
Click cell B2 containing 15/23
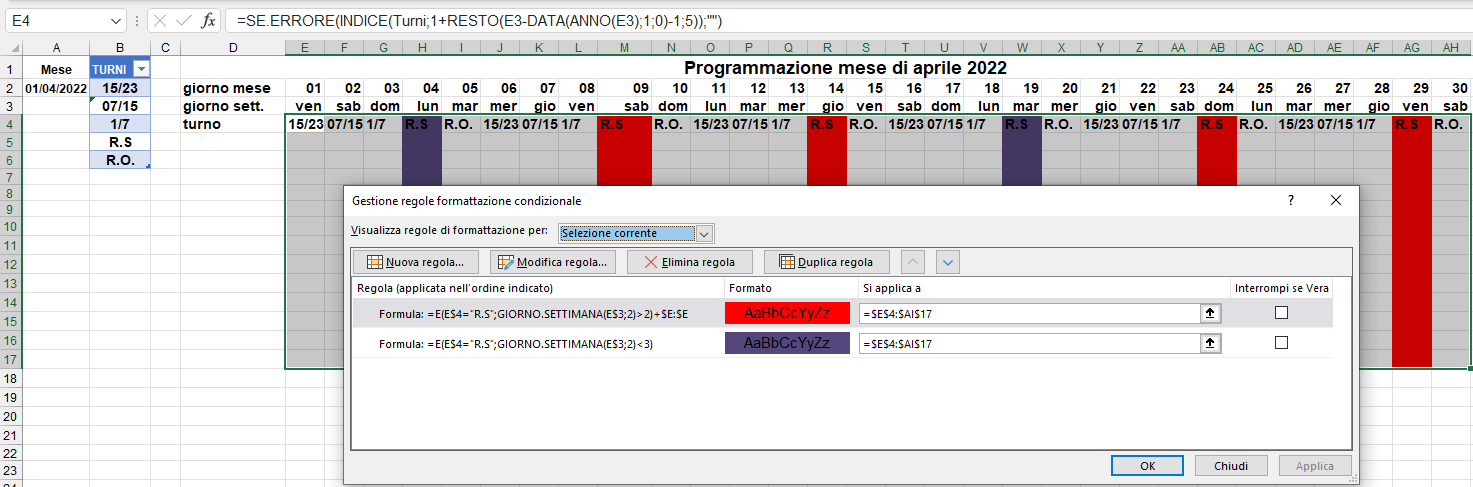point(120,88)
